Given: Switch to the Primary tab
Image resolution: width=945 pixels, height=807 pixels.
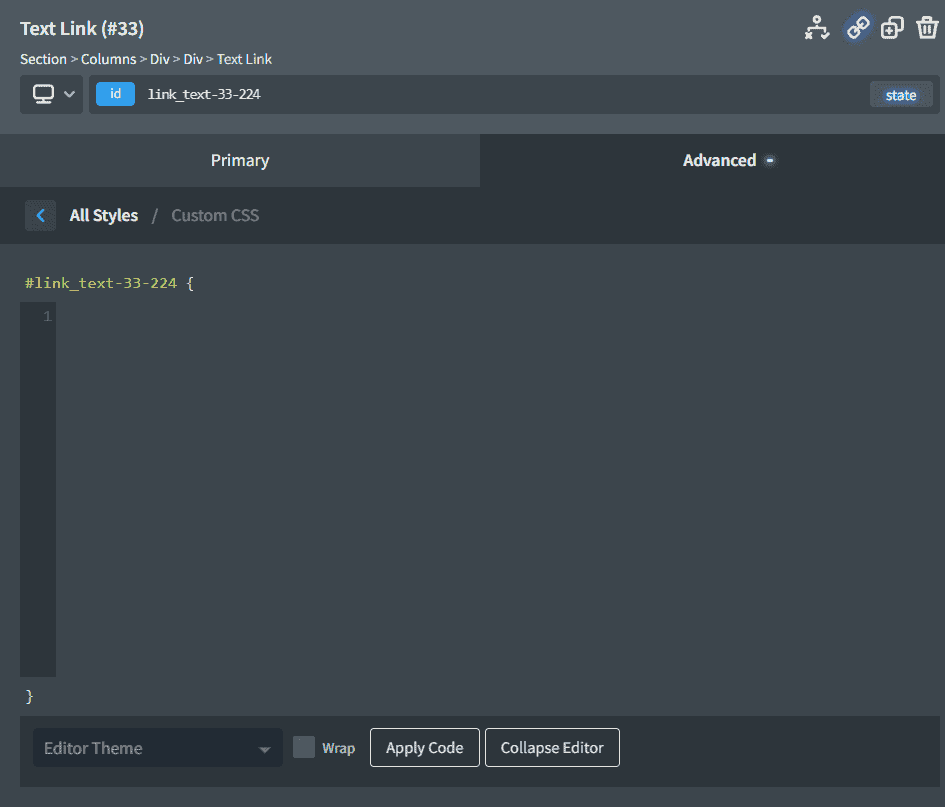Looking at the screenshot, I should [x=240, y=160].
